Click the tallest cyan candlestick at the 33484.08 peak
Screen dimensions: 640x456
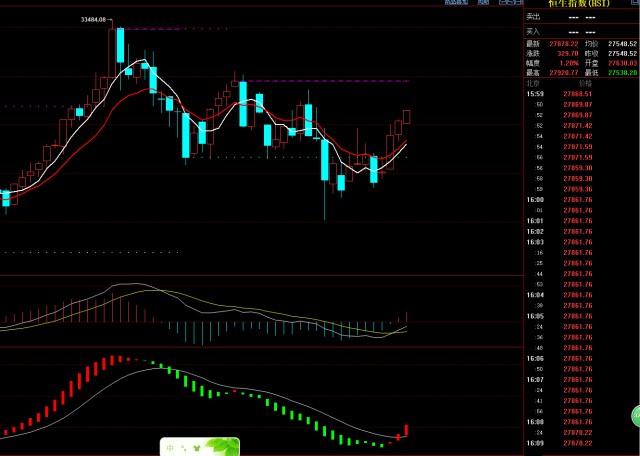[x=119, y=44]
